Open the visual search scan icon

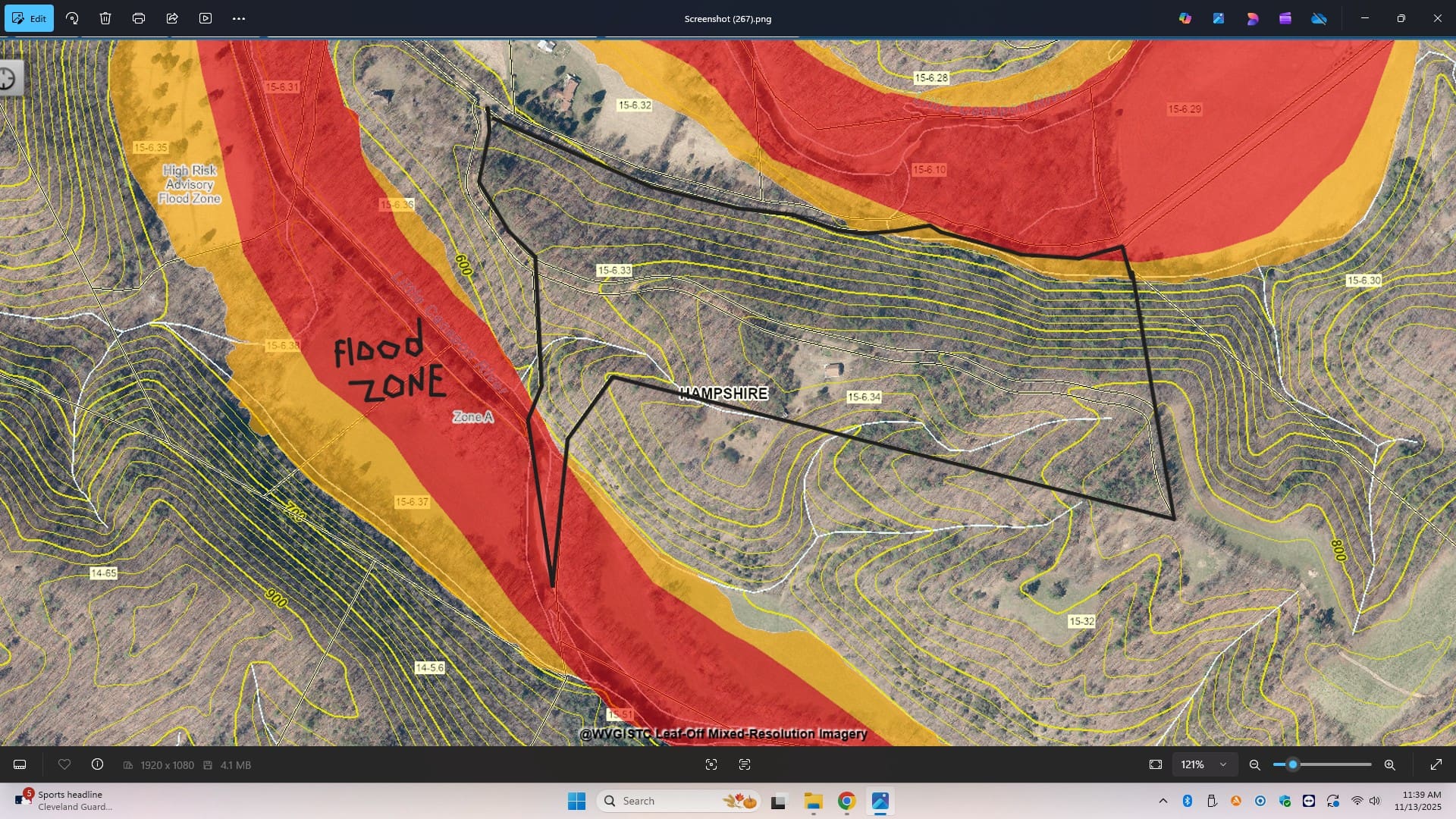point(711,764)
